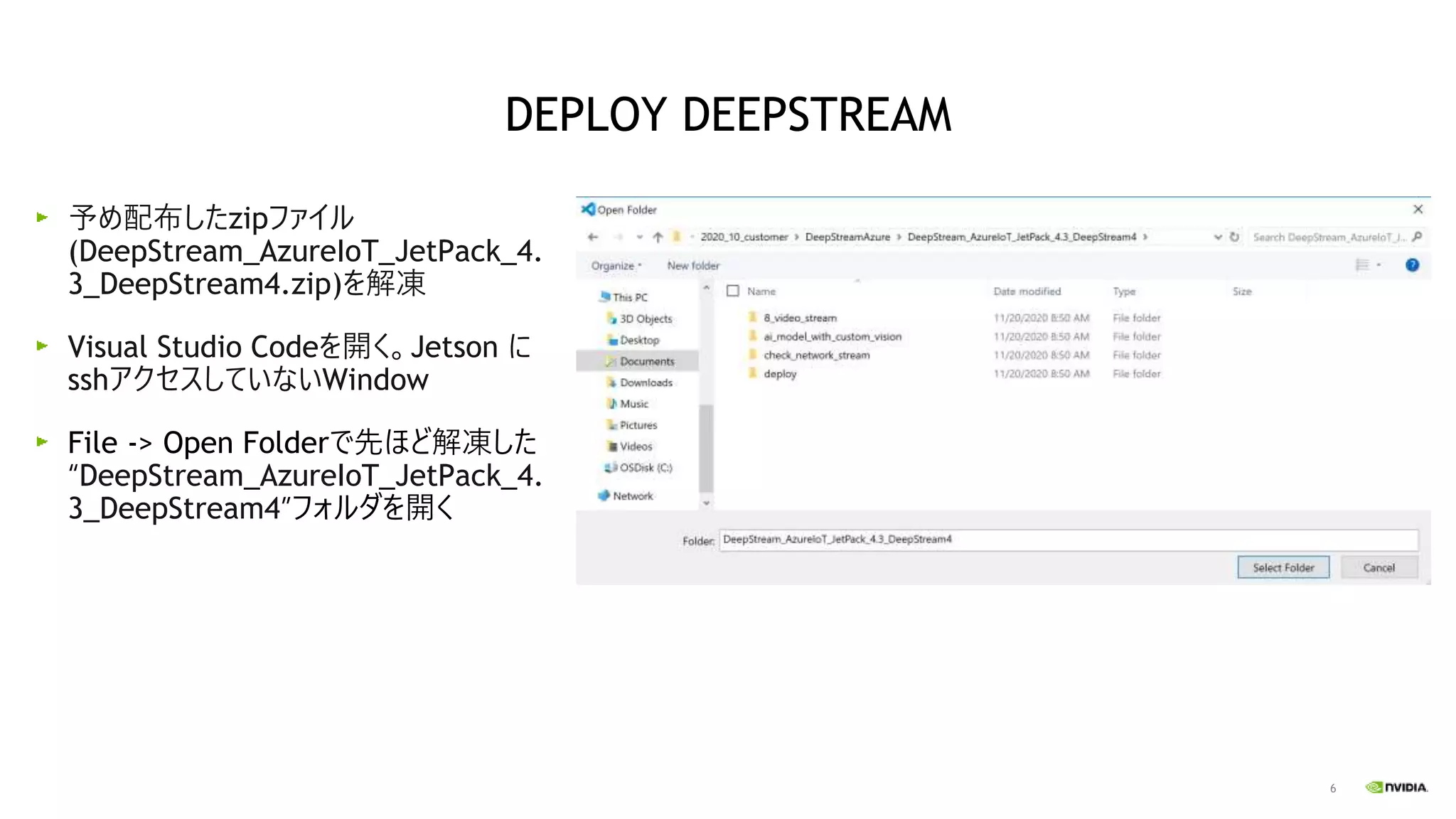The image size is (1456, 819).
Task: Click the search magnifier icon
Action: click(1417, 237)
